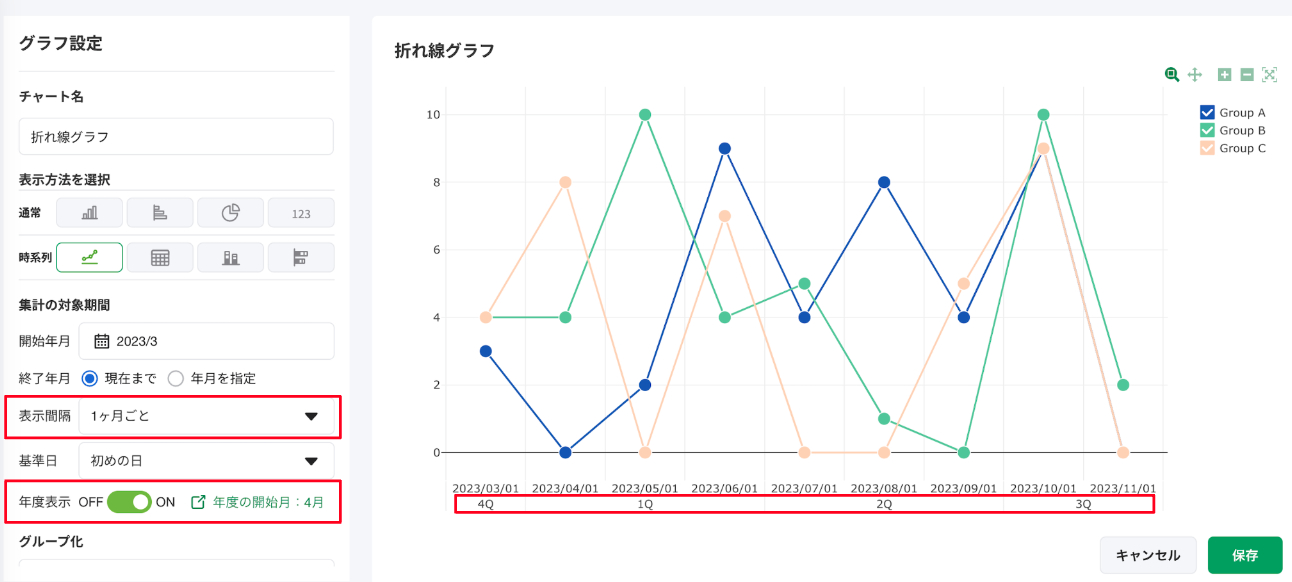Click the チャート名 text field
This screenshot has height=582, width=1292.
tap(176, 137)
